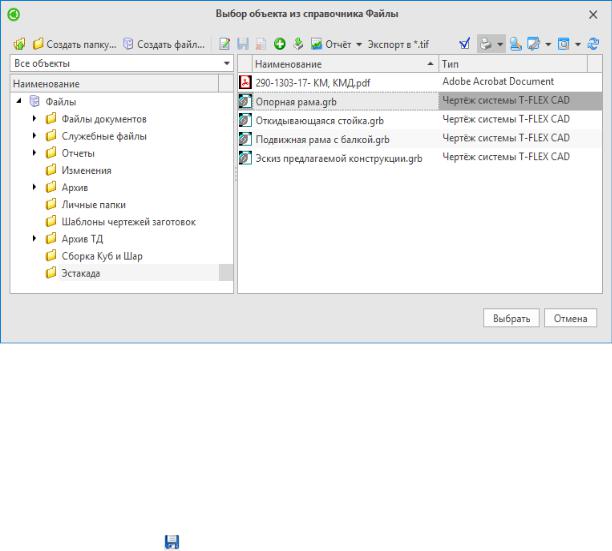The image size is (612, 551).
Task: Open the Отчёт dropdown arrow
Action: coord(359,44)
